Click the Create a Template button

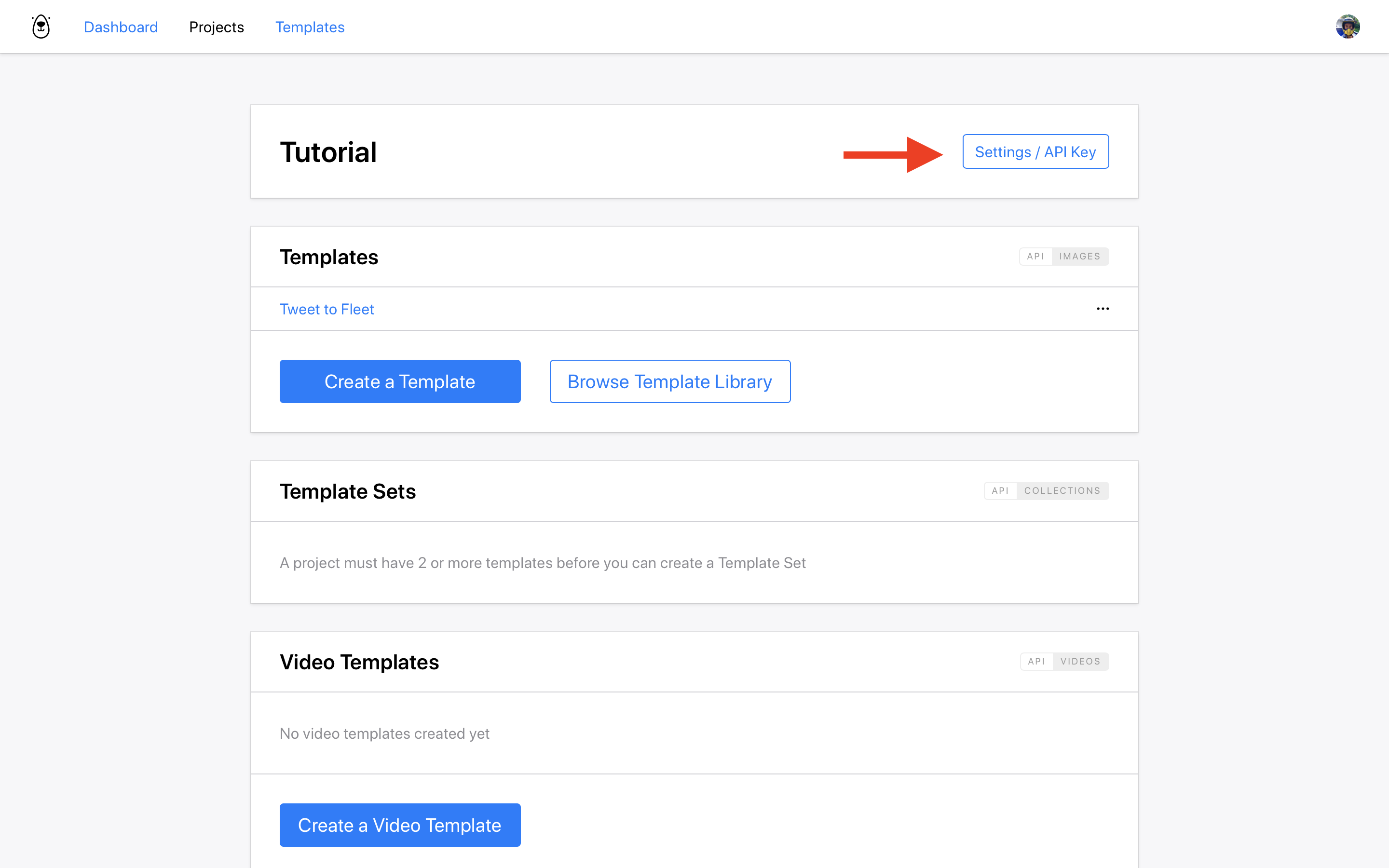pyautogui.click(x=400, y=382)
